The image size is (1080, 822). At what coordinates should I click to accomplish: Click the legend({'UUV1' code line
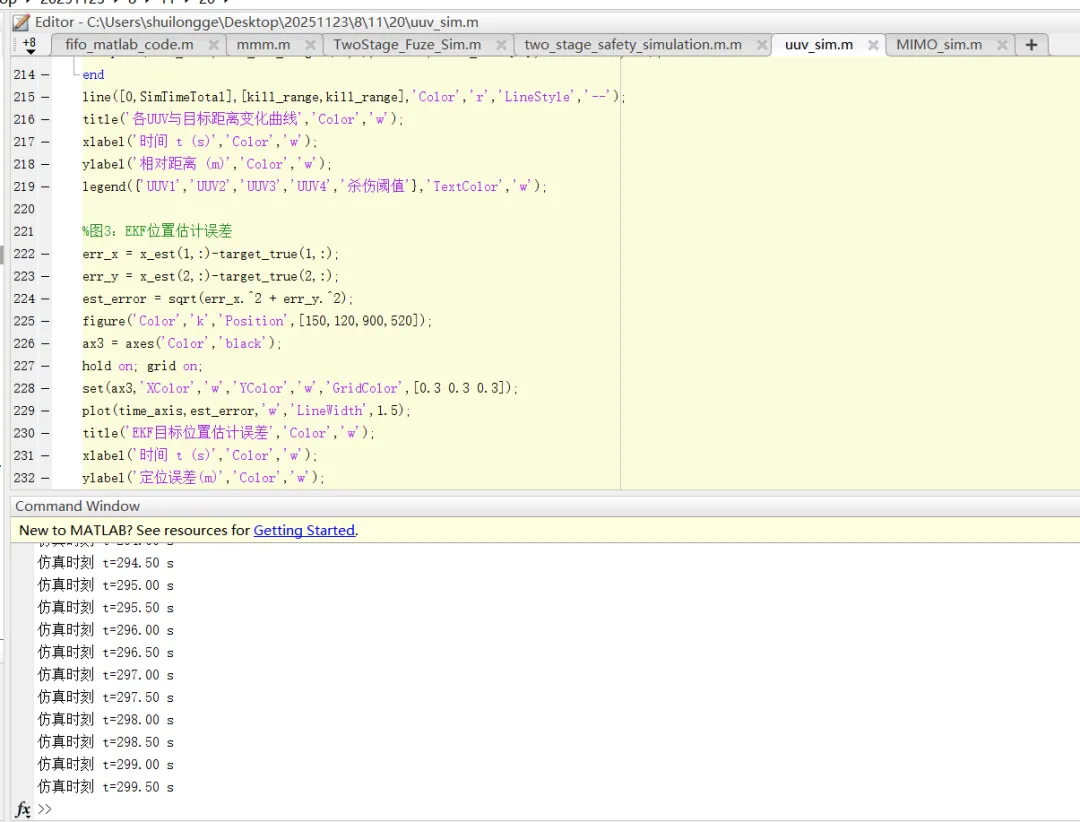pyautogui.click(x=314, y=187)
